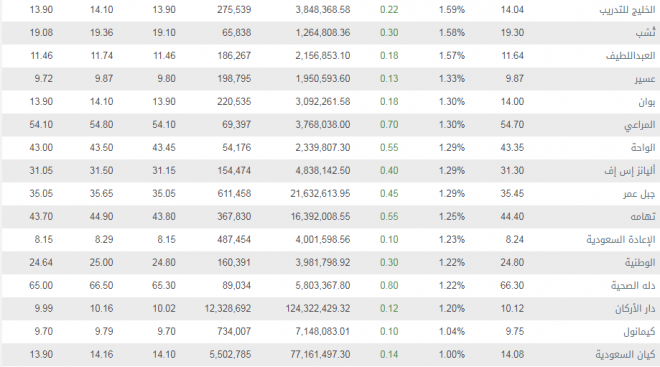
Task: Click the volume value 611,458
Action: [x=234, y=194]
